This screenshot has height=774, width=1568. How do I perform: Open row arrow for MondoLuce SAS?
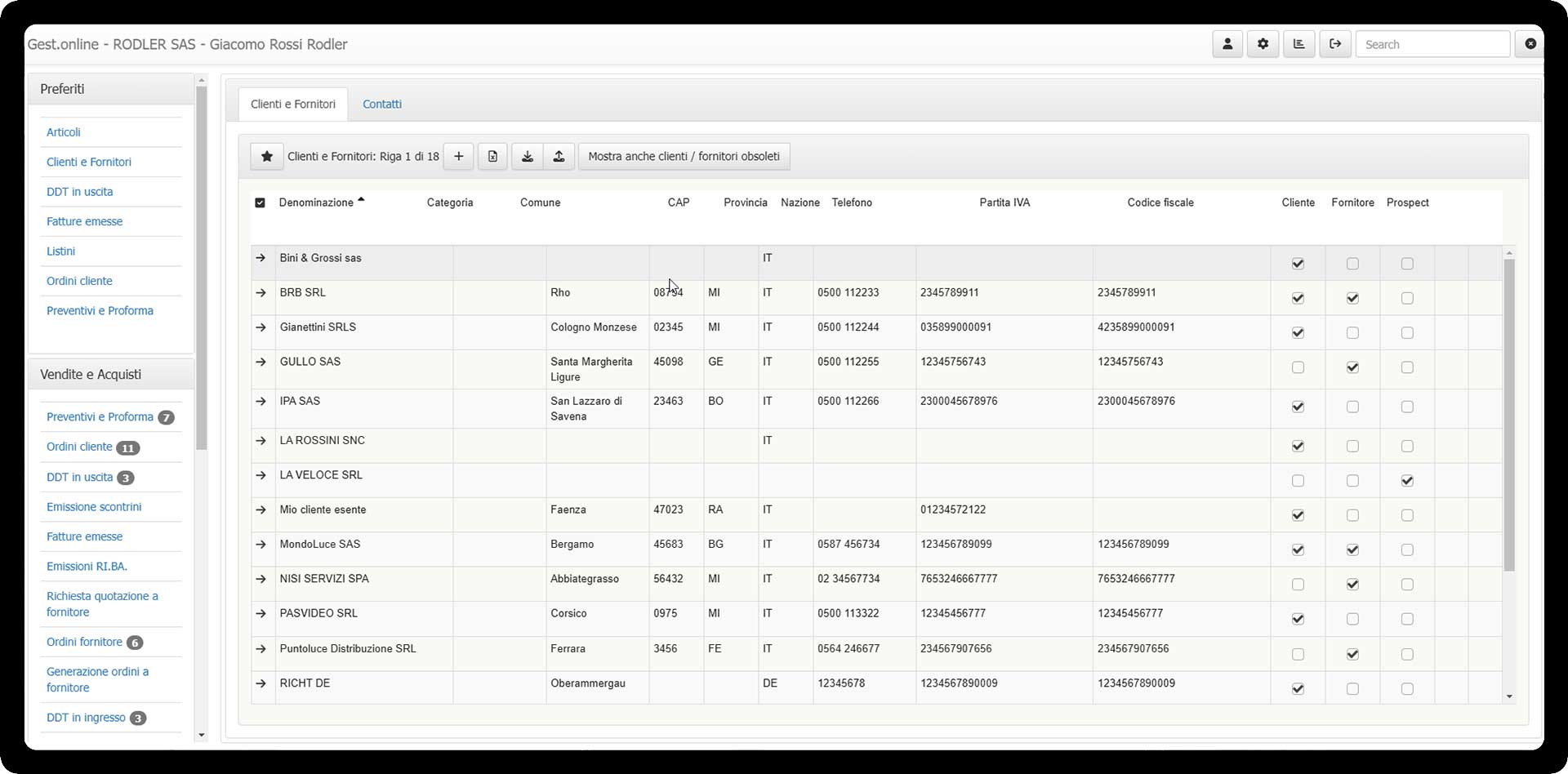pos(261,545)
